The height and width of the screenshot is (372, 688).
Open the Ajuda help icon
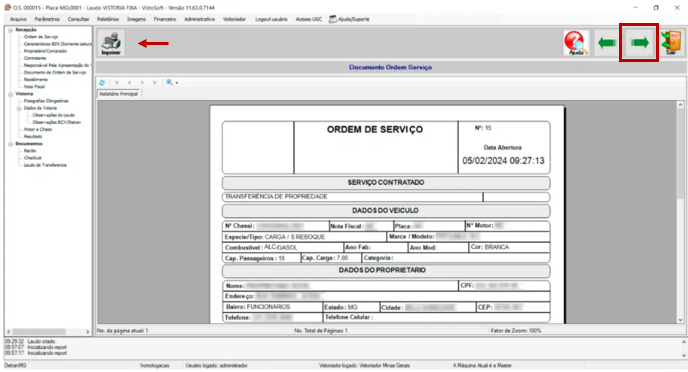pos(575,43)
